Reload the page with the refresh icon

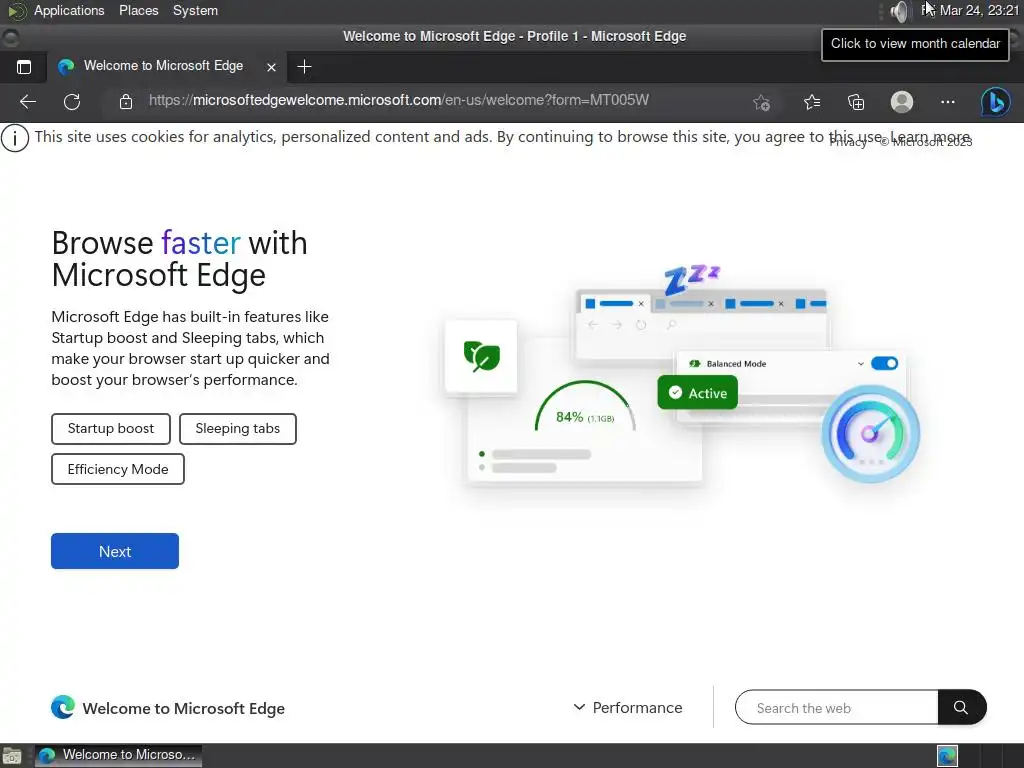click(x=72, y=102)
